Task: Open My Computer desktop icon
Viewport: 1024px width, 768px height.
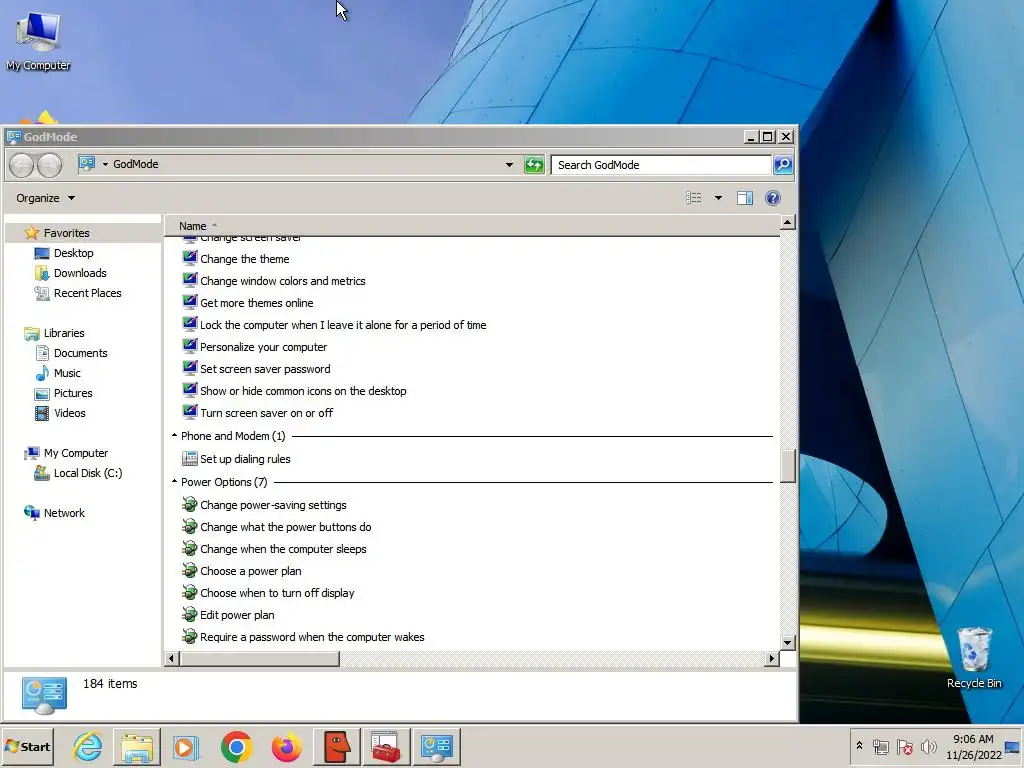Action: click(39, 41)
